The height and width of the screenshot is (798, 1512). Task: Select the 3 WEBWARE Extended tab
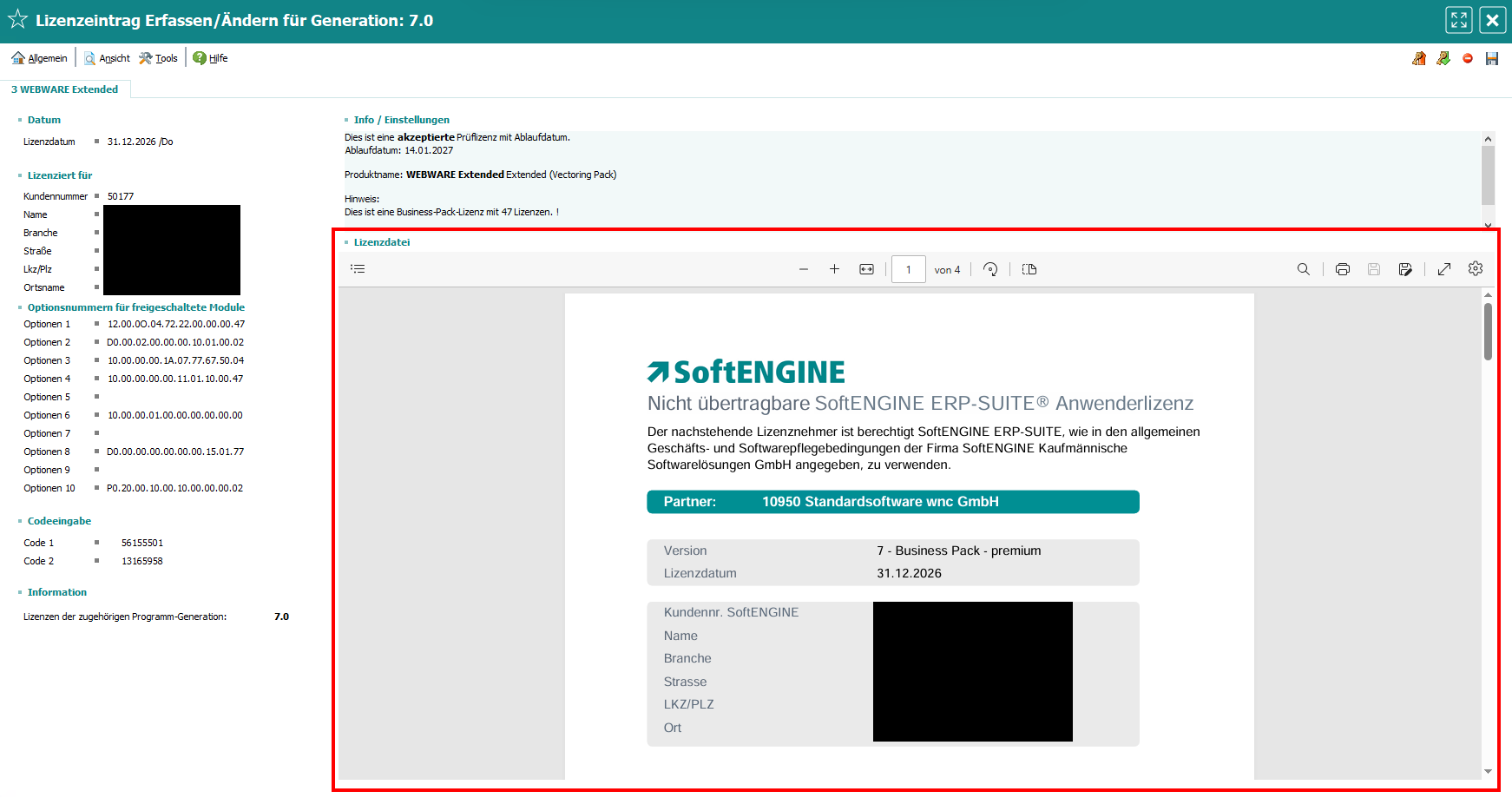click(65, 89)
